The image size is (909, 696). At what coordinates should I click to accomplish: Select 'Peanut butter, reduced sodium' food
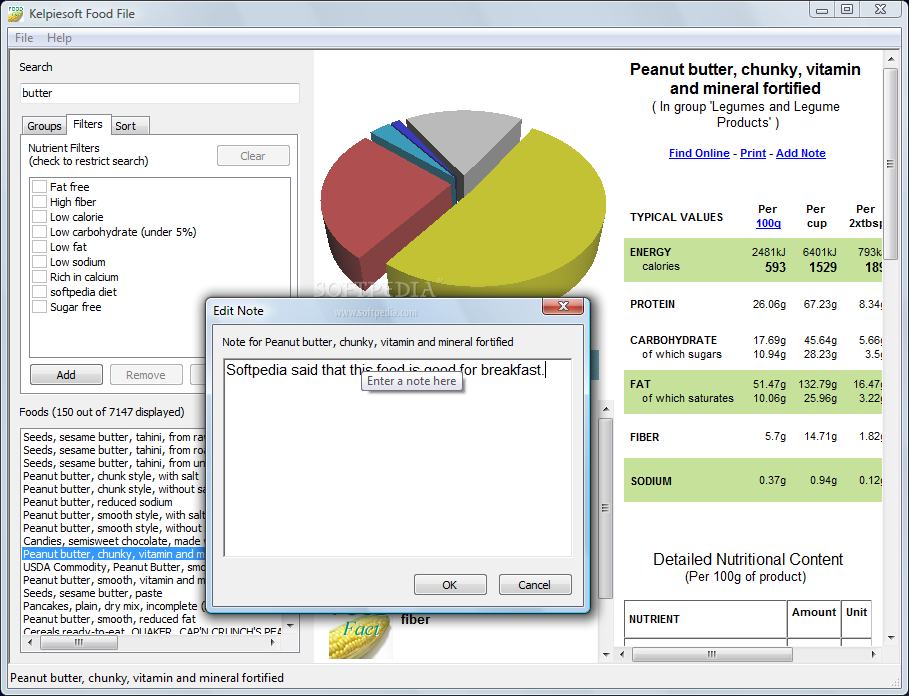coord(97,502)
